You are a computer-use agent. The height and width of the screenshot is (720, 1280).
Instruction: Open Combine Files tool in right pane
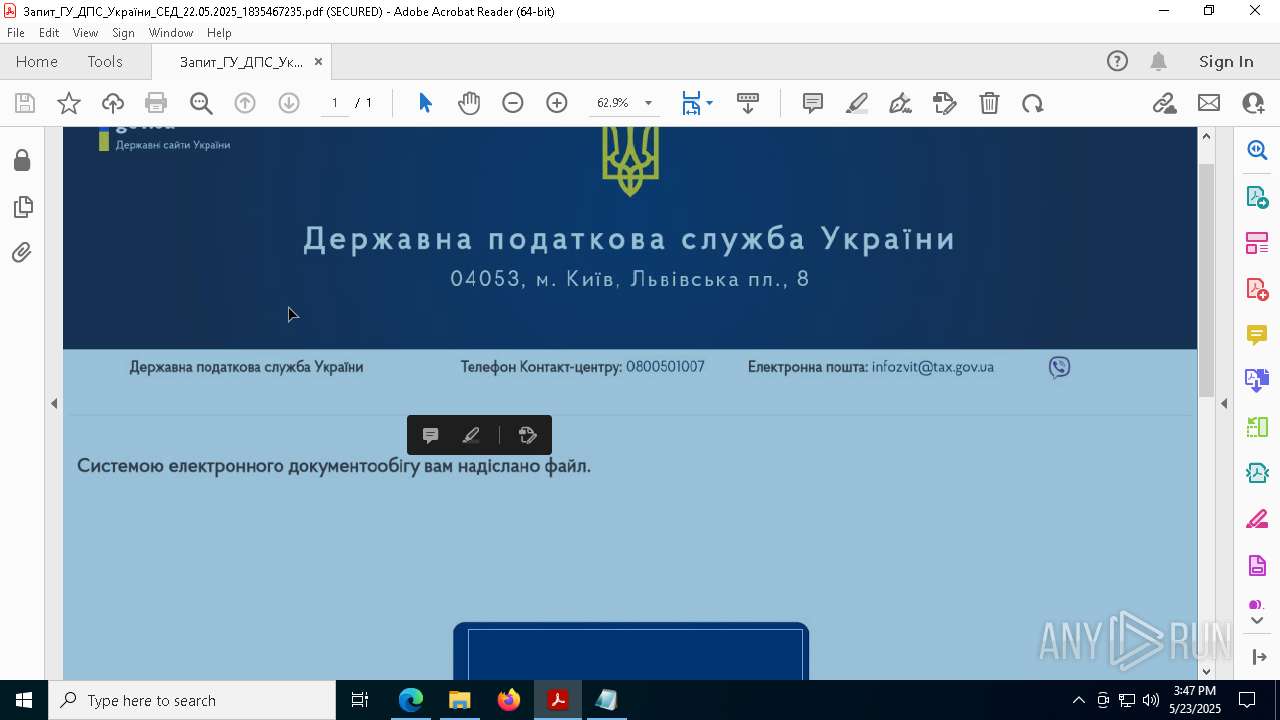(1257, 381)
